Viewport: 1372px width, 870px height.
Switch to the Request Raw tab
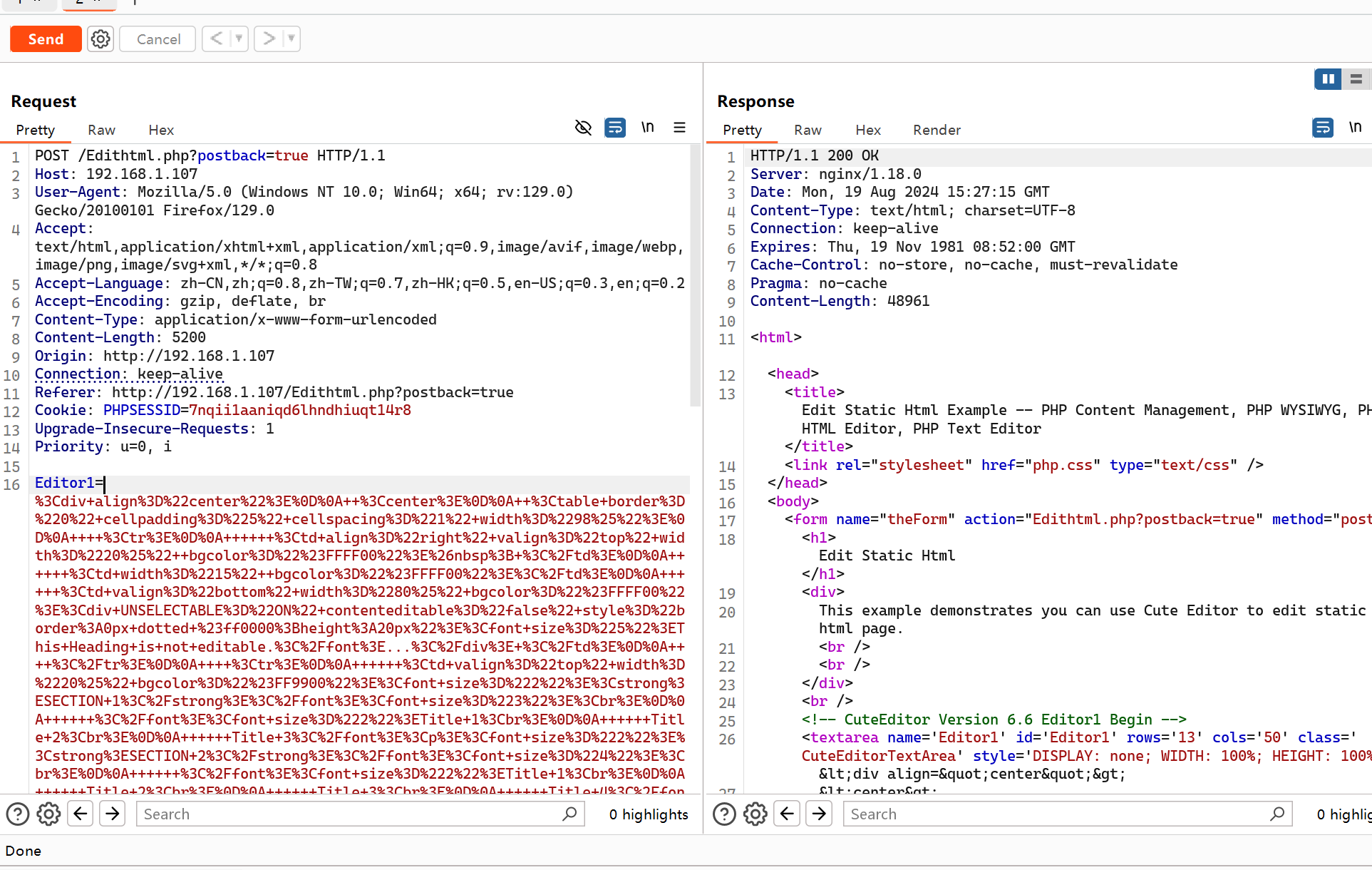click(x=101, y=130)
